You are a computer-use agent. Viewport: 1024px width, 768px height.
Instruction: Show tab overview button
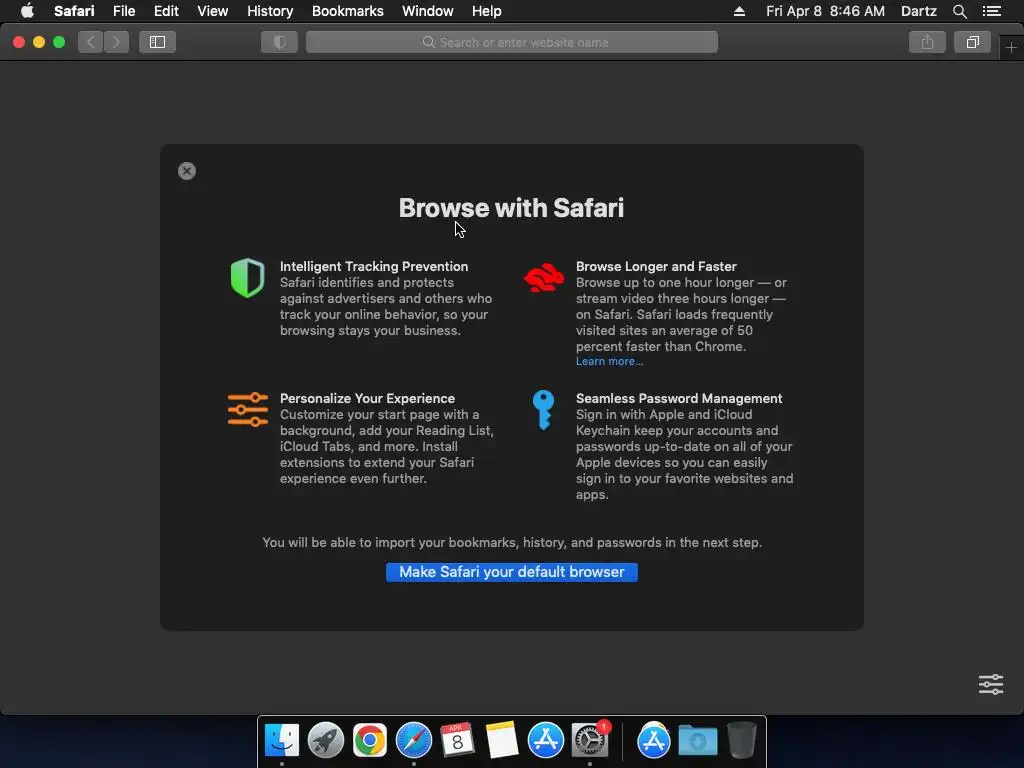pos(972,42)
